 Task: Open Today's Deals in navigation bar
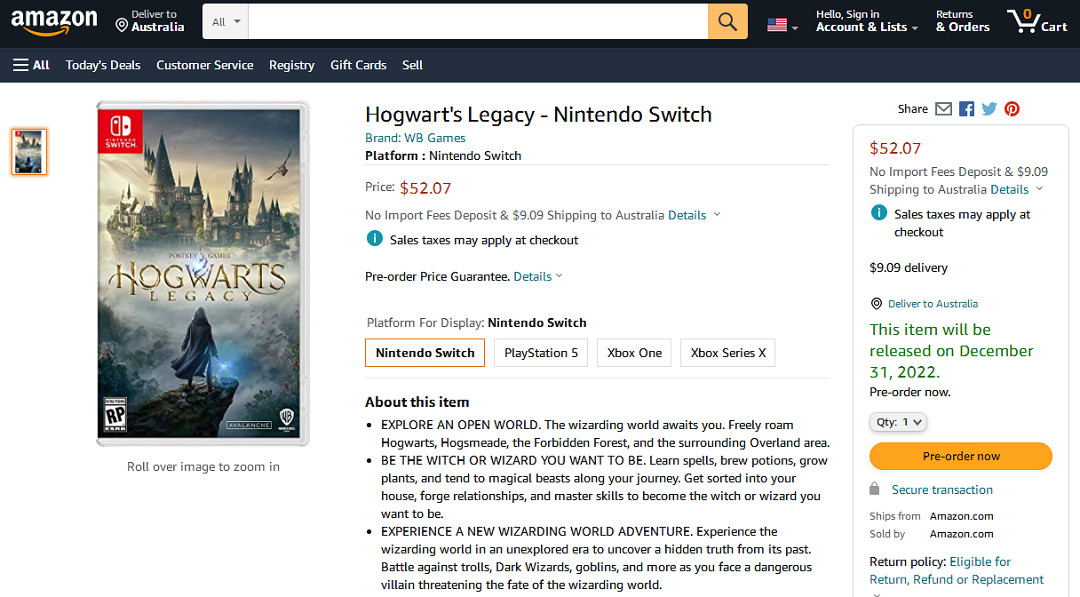[103, 65]
